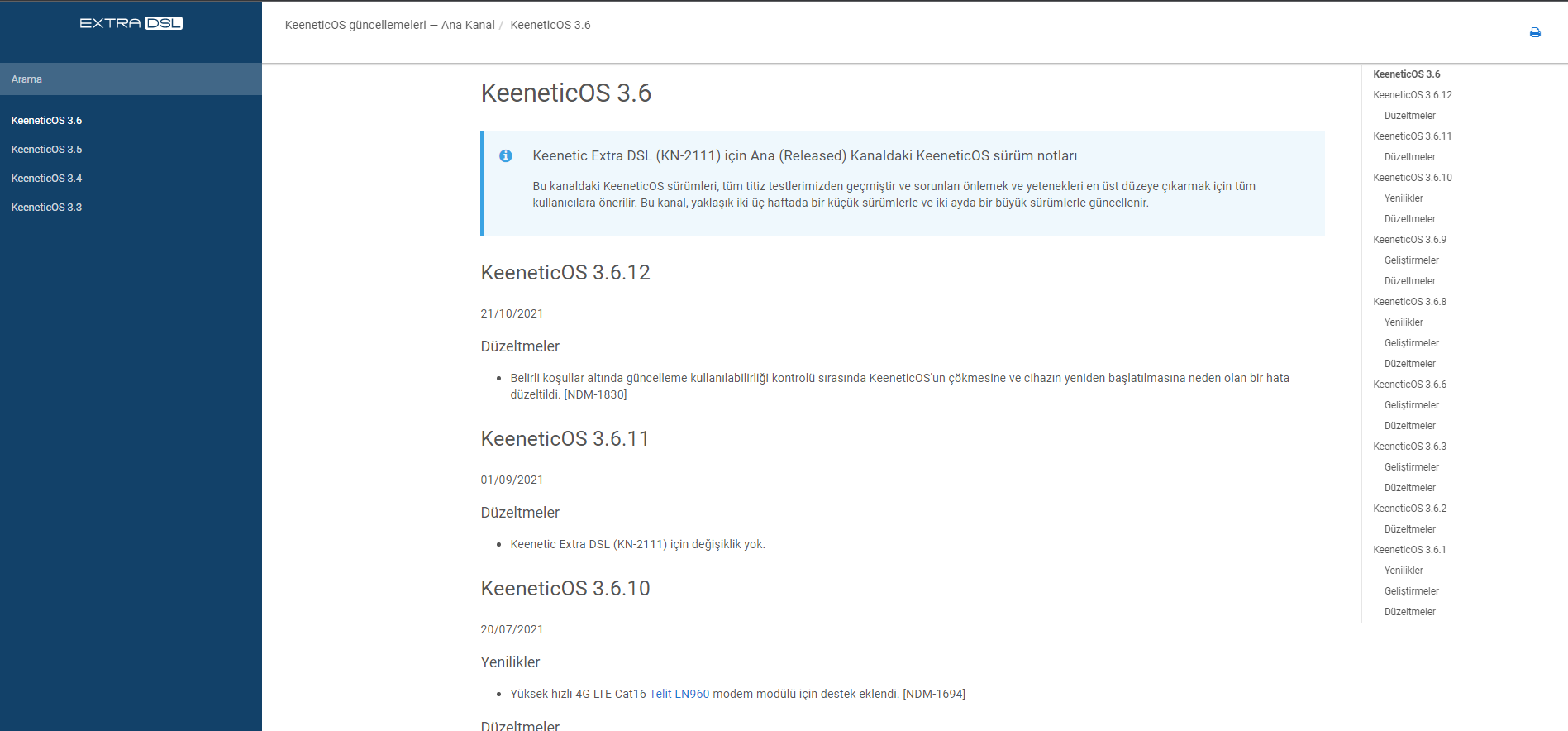The height and width of the screenshot is (731, 1568).
Task: Jump to KeeneticOS 3.6.9 in table of contents
Action: [1409, 240]
